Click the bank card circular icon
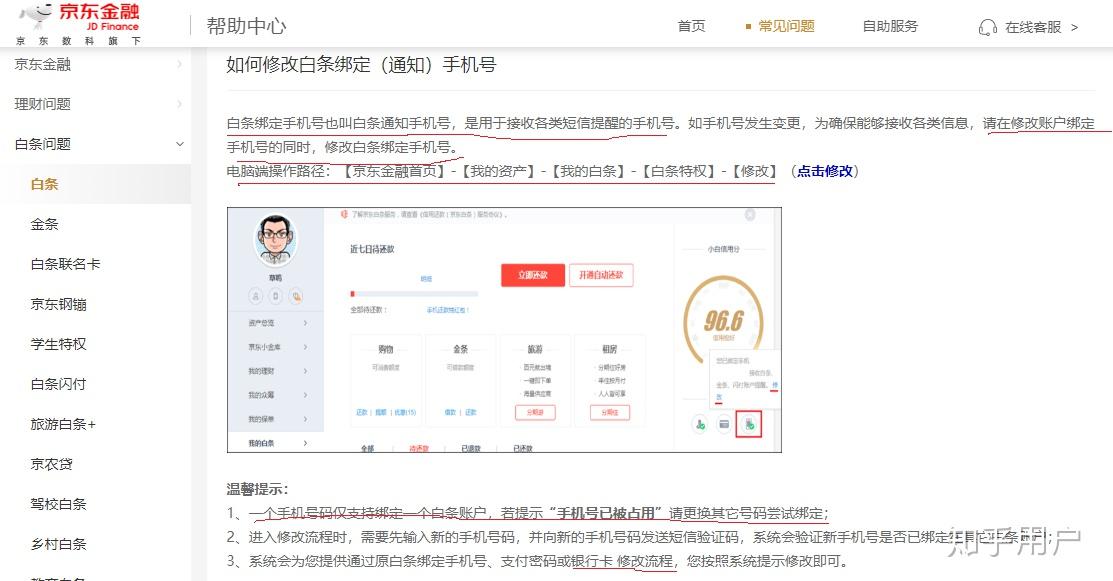 pos(724,424)
